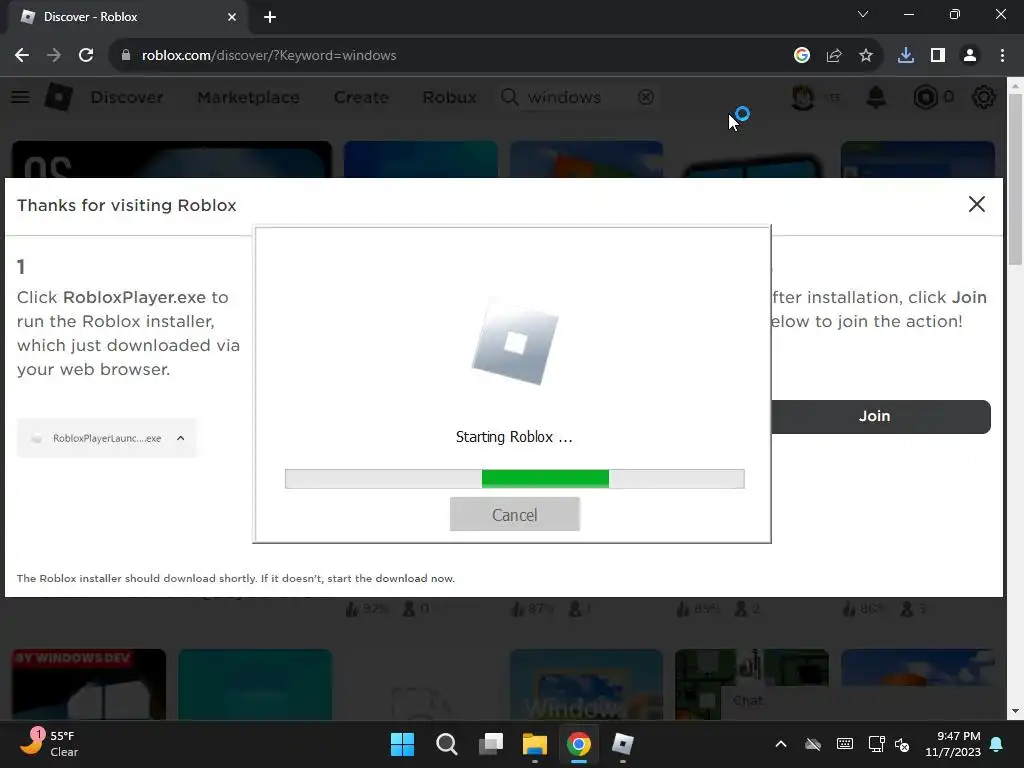This screenshot has height=768, width=1024.
Task: Open the Discover nav tab
Action: tap(127, 97)
